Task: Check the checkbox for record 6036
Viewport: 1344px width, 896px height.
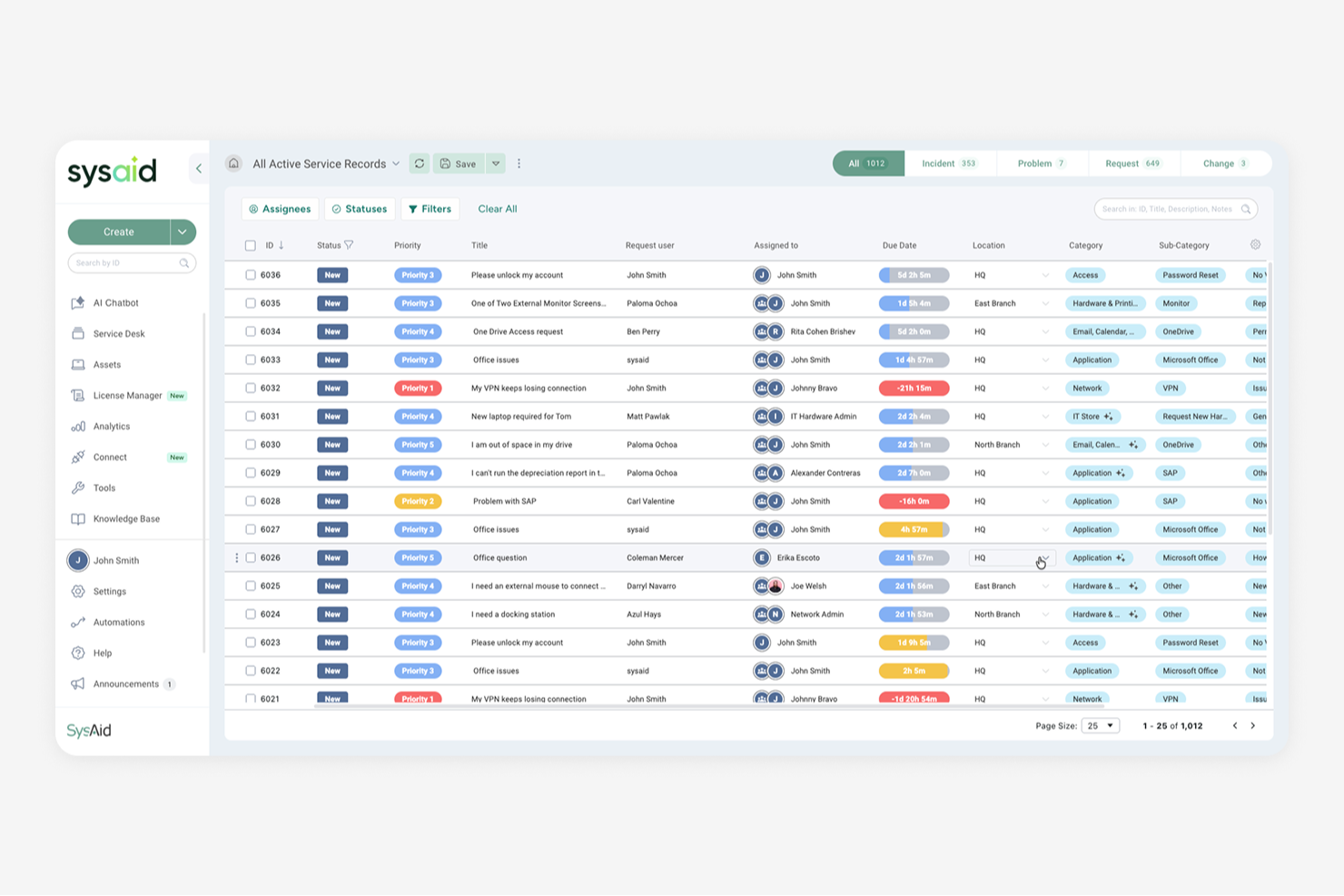Action: pos(251,274)
